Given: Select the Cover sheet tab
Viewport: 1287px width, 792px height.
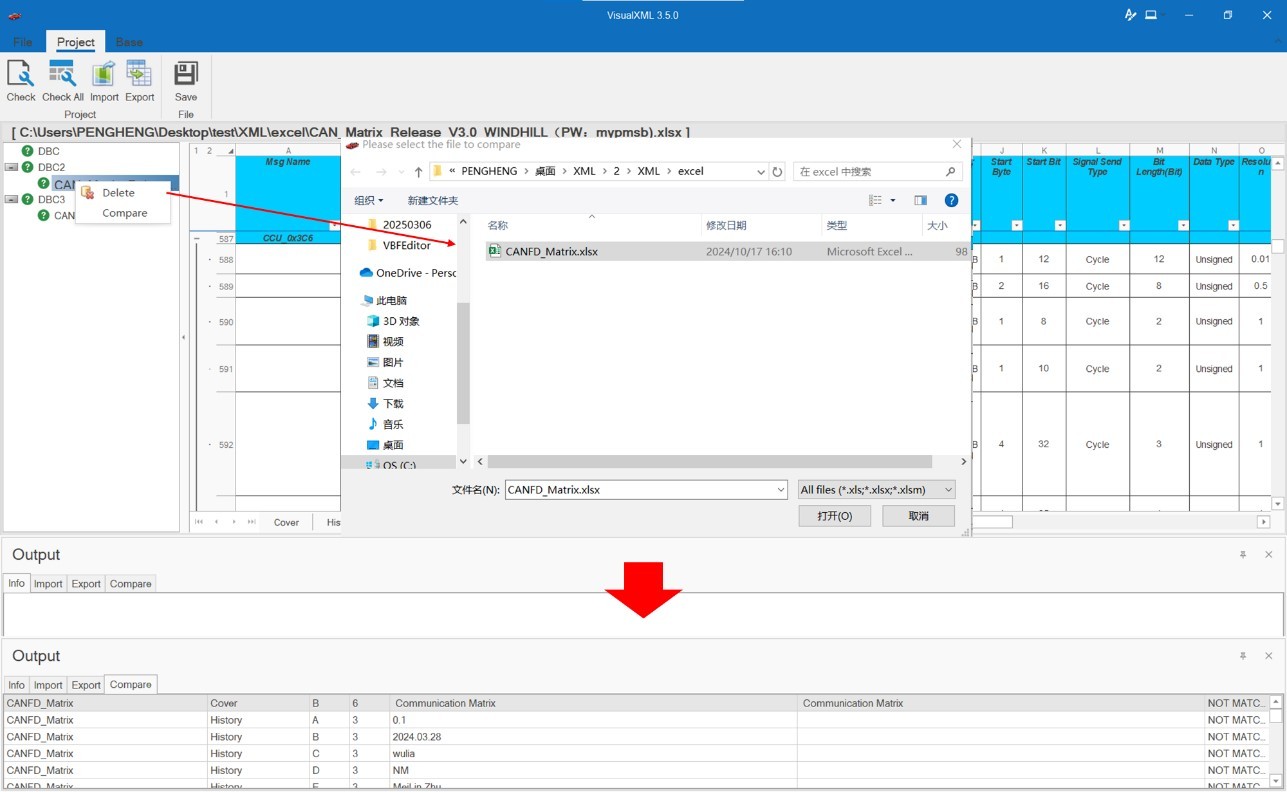Looking at the screenshot, I should click(x=286, y=522).
